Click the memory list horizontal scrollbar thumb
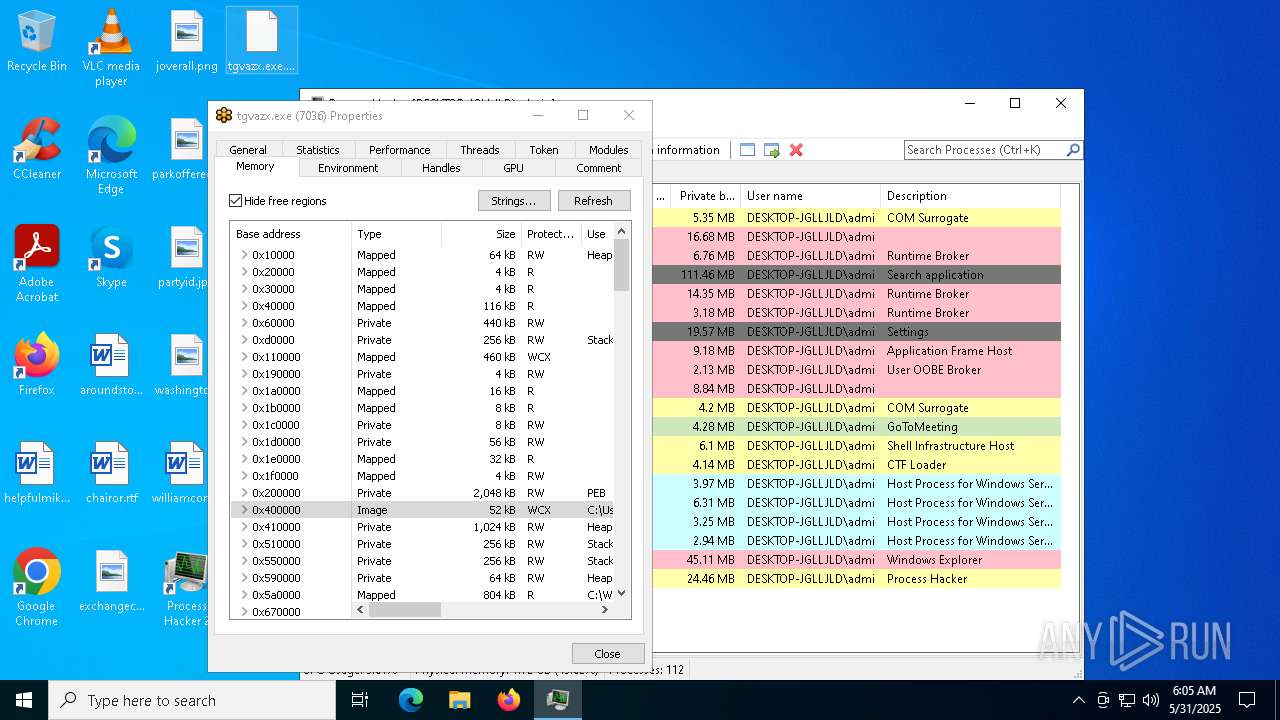 (405, 609)
